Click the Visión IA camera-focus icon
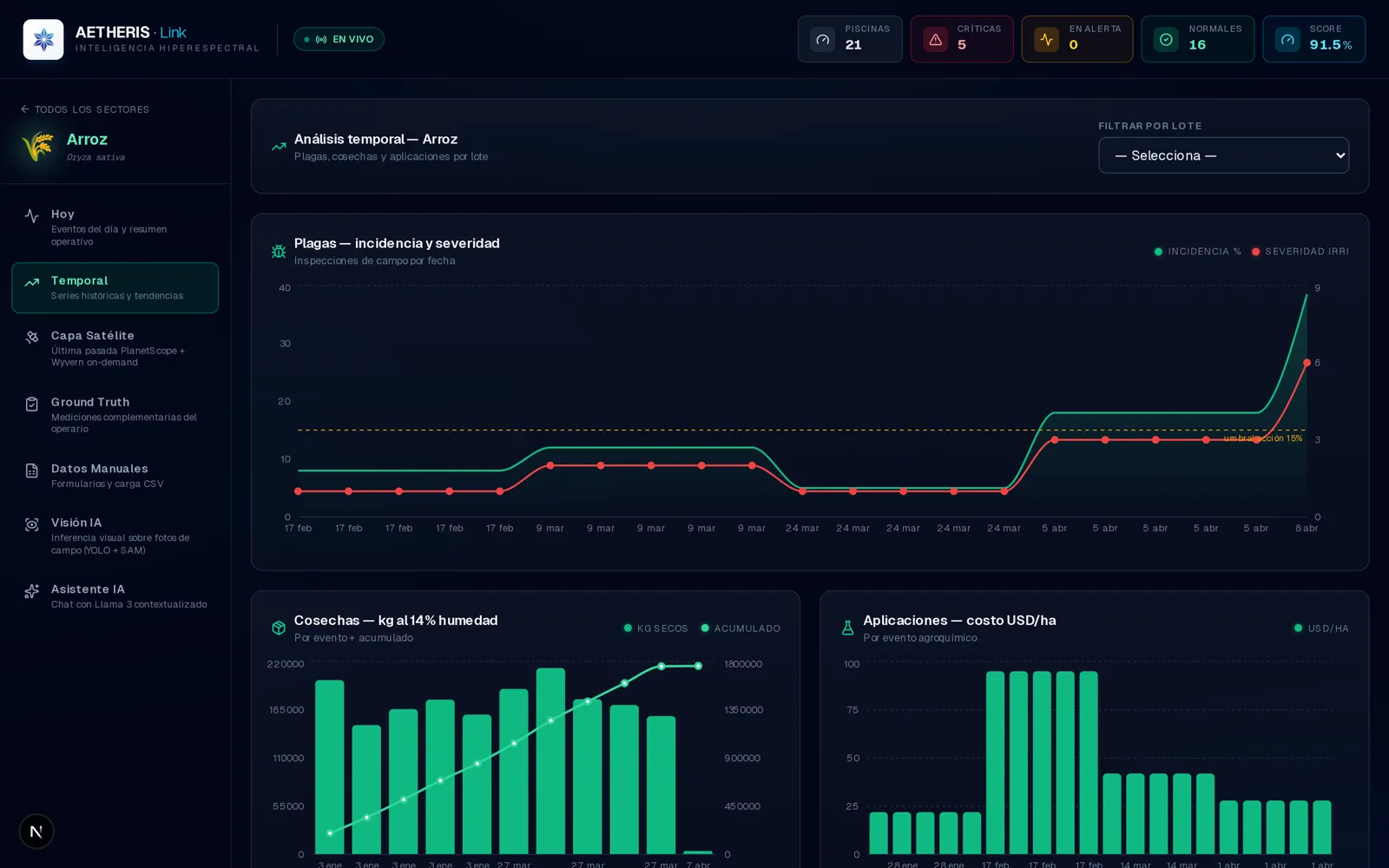 [32, 524]
